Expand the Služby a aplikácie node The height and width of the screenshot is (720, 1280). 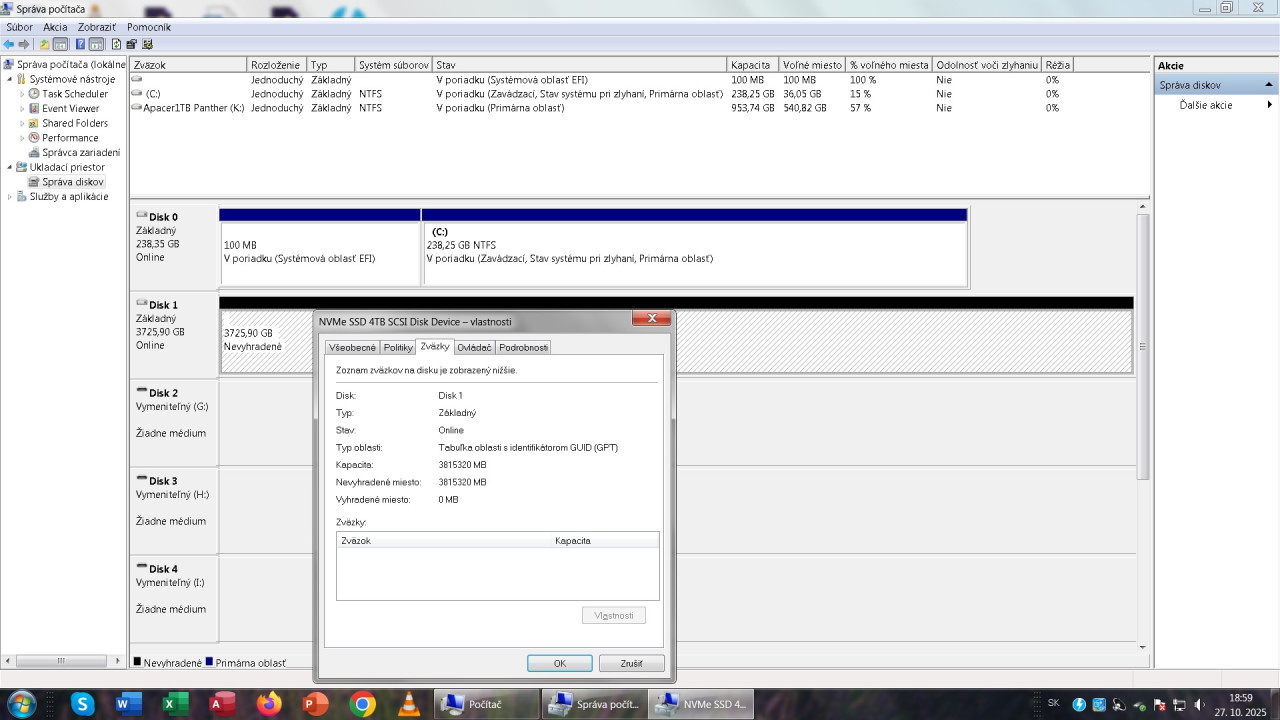point(10,197)
